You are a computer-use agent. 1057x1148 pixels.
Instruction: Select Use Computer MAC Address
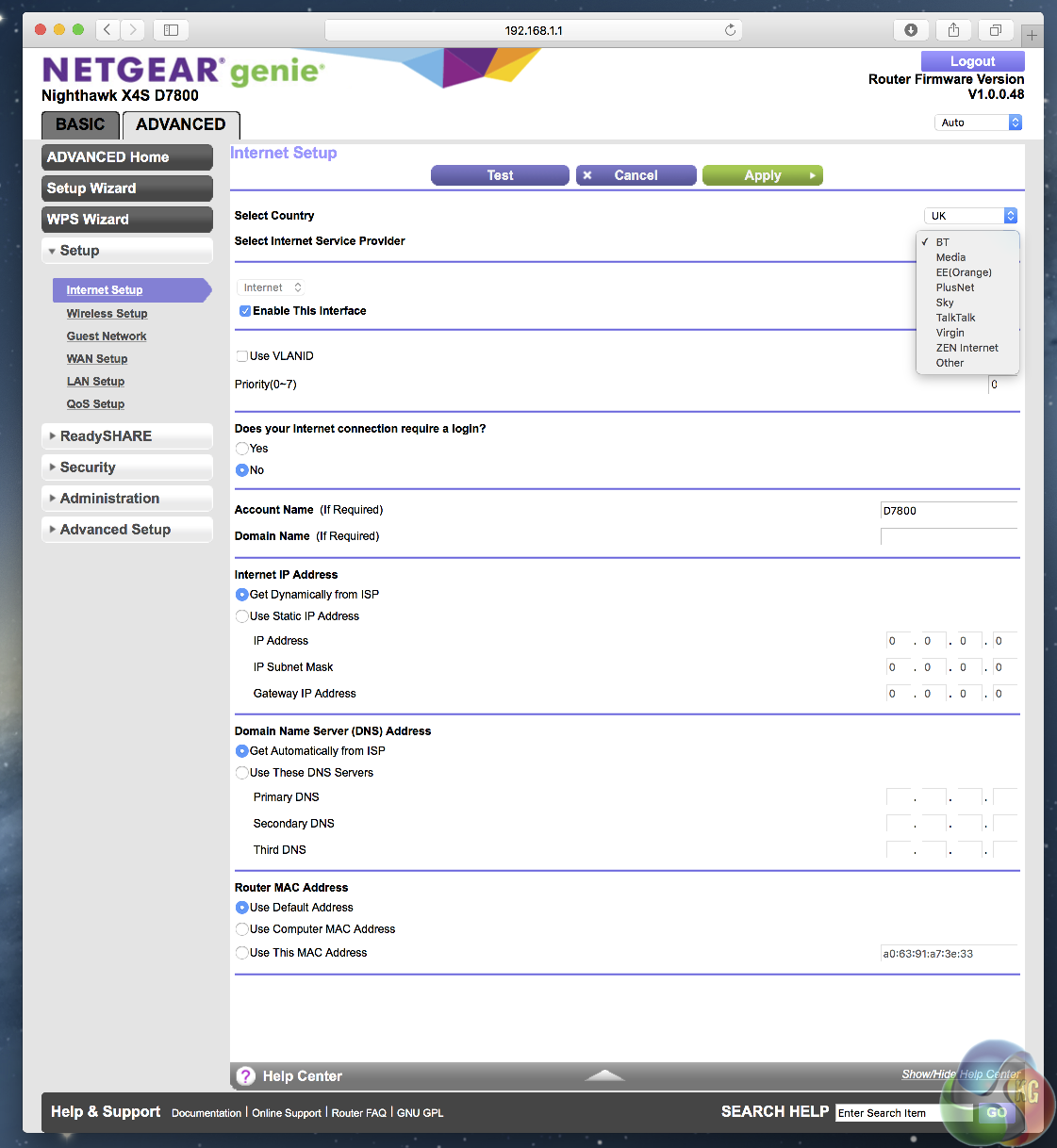(242, 929)
